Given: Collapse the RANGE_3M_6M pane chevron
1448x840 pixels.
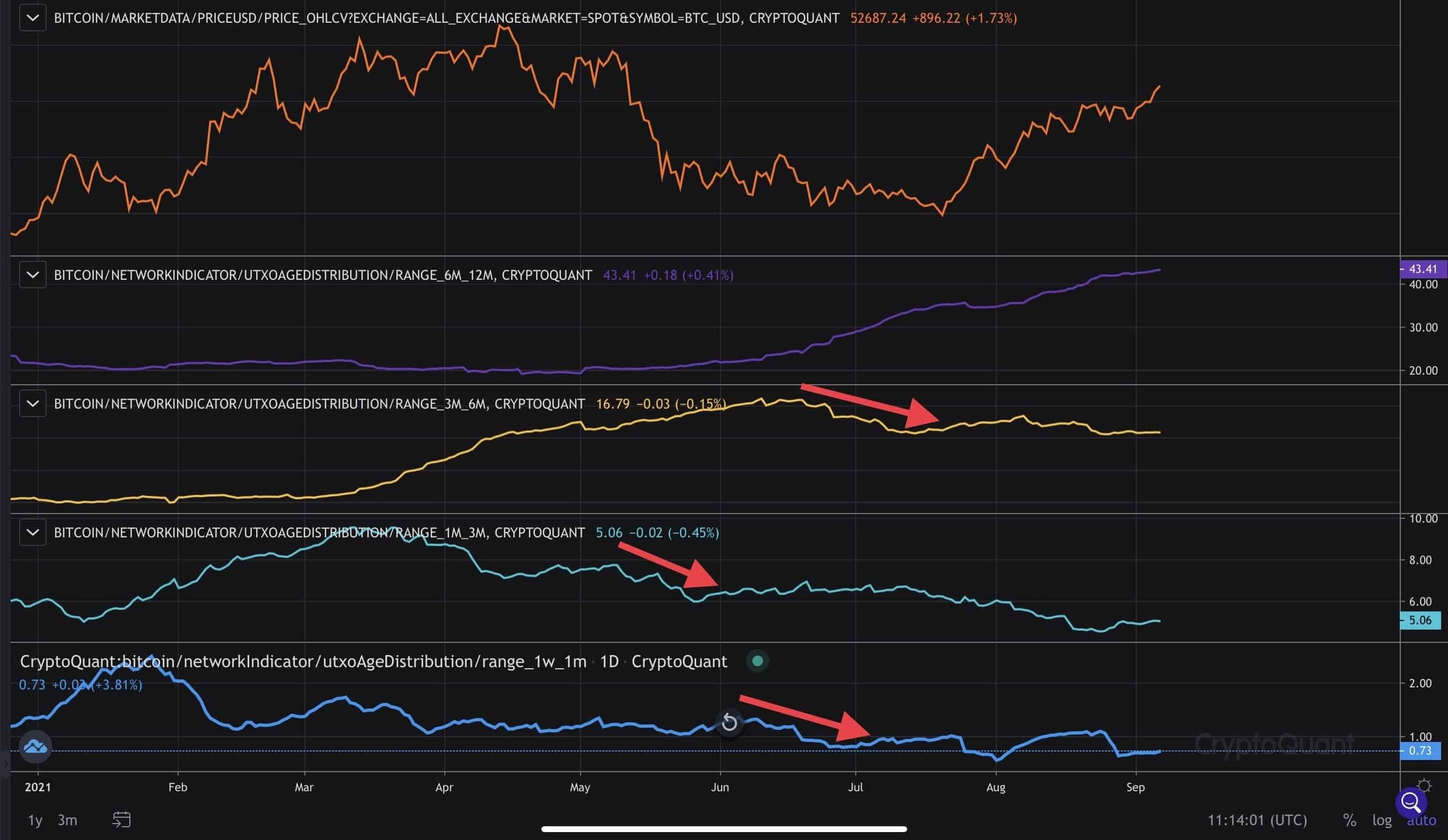Looking at the screenshot, I should 33,403.
